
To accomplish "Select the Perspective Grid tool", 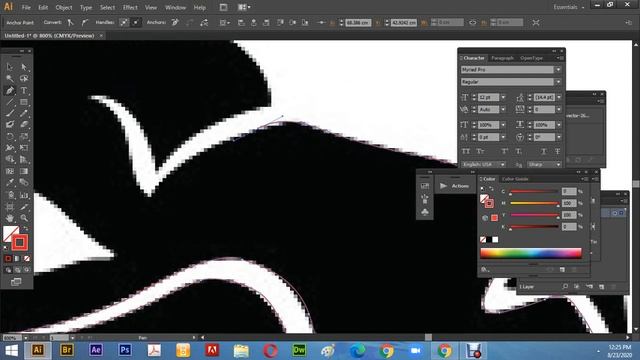I will 24,160.
